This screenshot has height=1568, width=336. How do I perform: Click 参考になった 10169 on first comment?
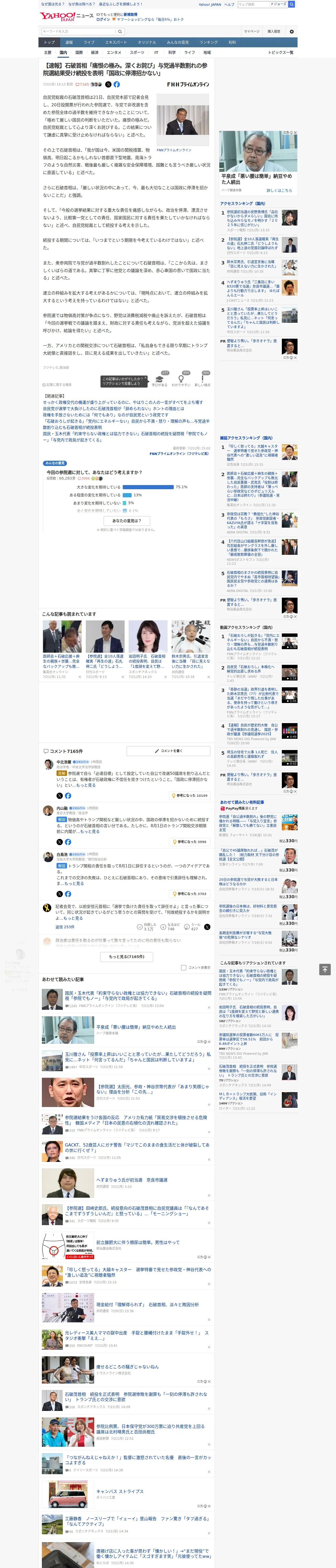pos(190,795)
